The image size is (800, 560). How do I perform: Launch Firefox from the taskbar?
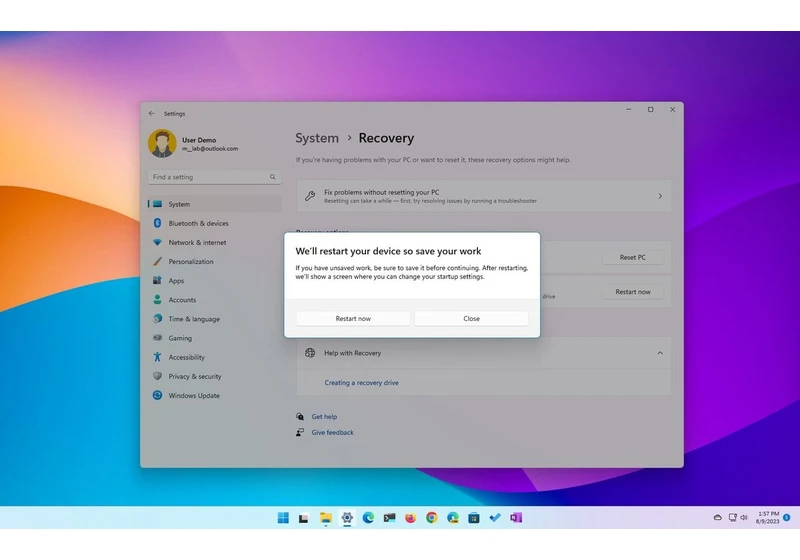(410, 518)
